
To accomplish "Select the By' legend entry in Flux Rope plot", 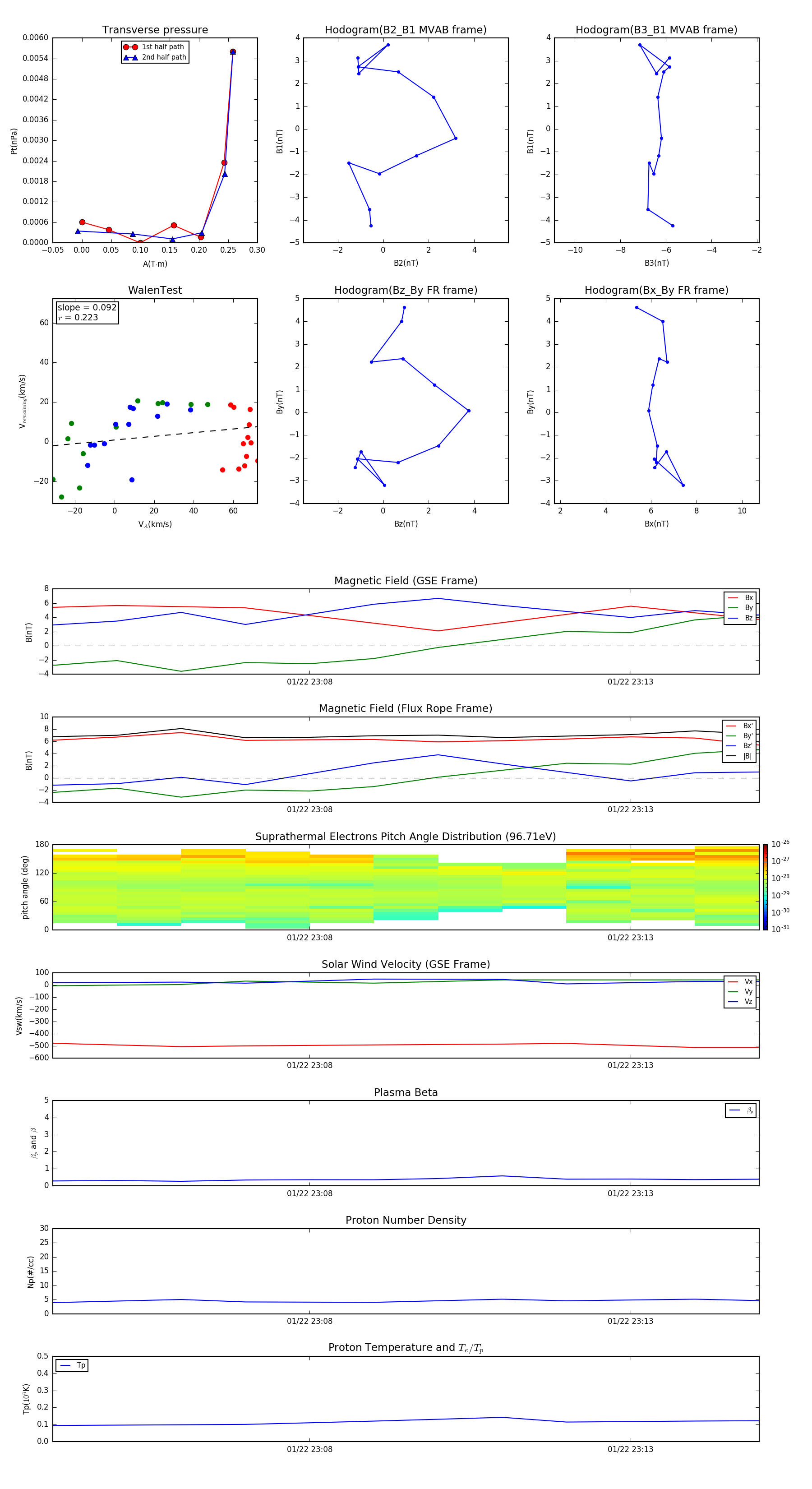I will click(740, 736).
